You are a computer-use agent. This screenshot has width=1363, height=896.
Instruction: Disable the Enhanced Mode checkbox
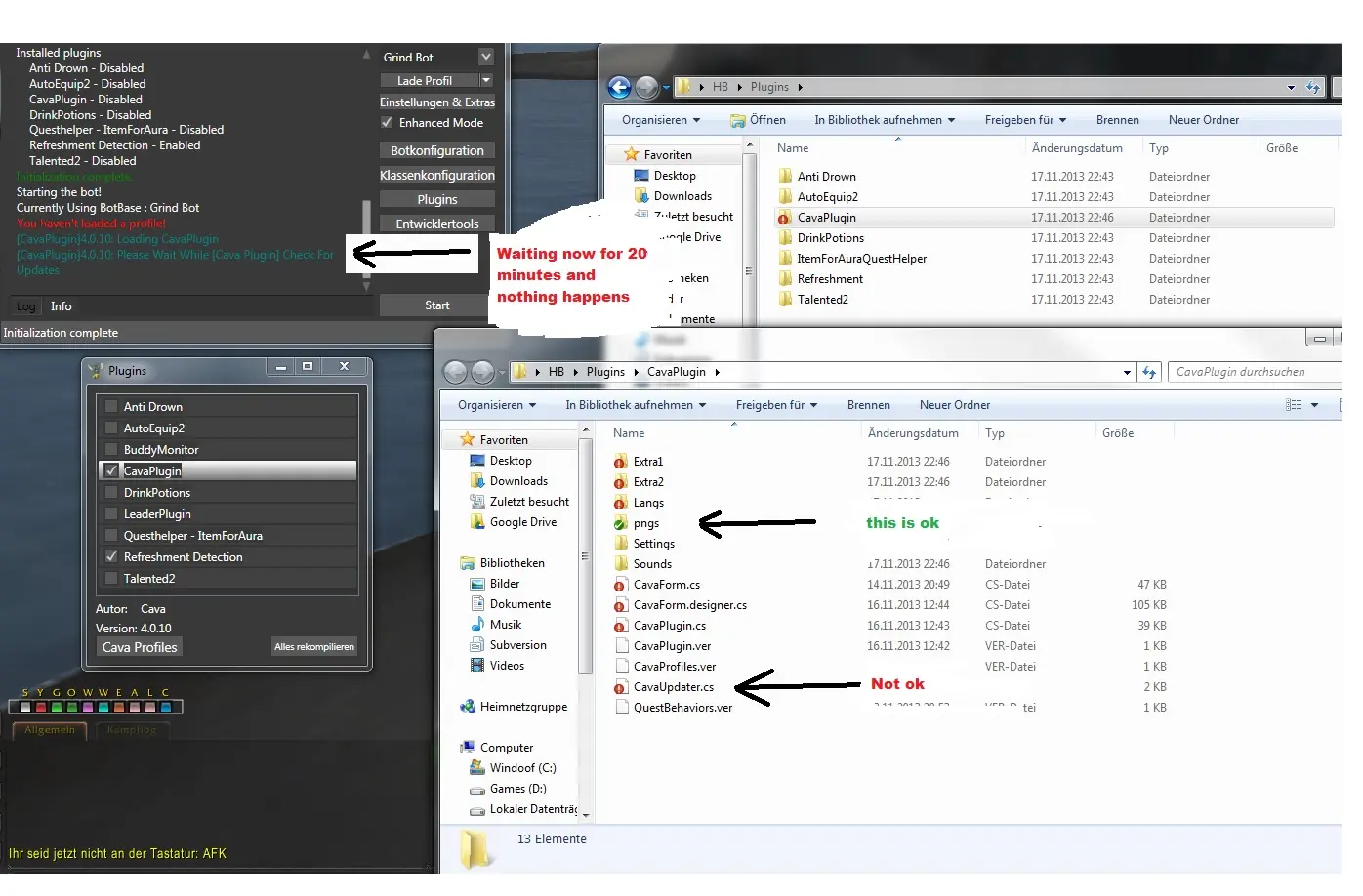point(388,123)
